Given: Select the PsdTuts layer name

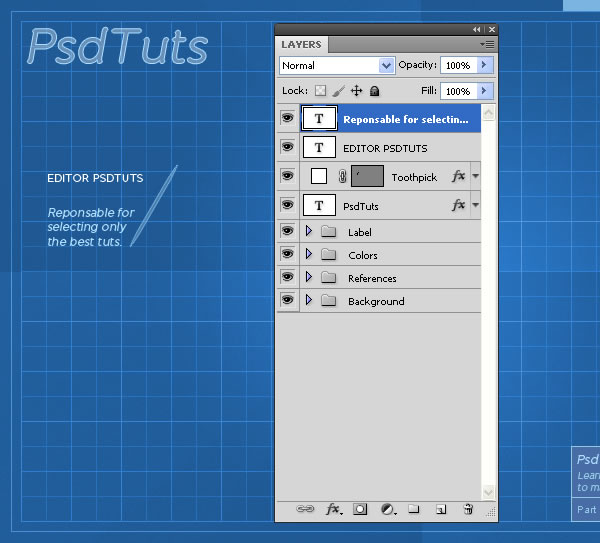Looking at the screenshot, I should (x=361, y=207).
